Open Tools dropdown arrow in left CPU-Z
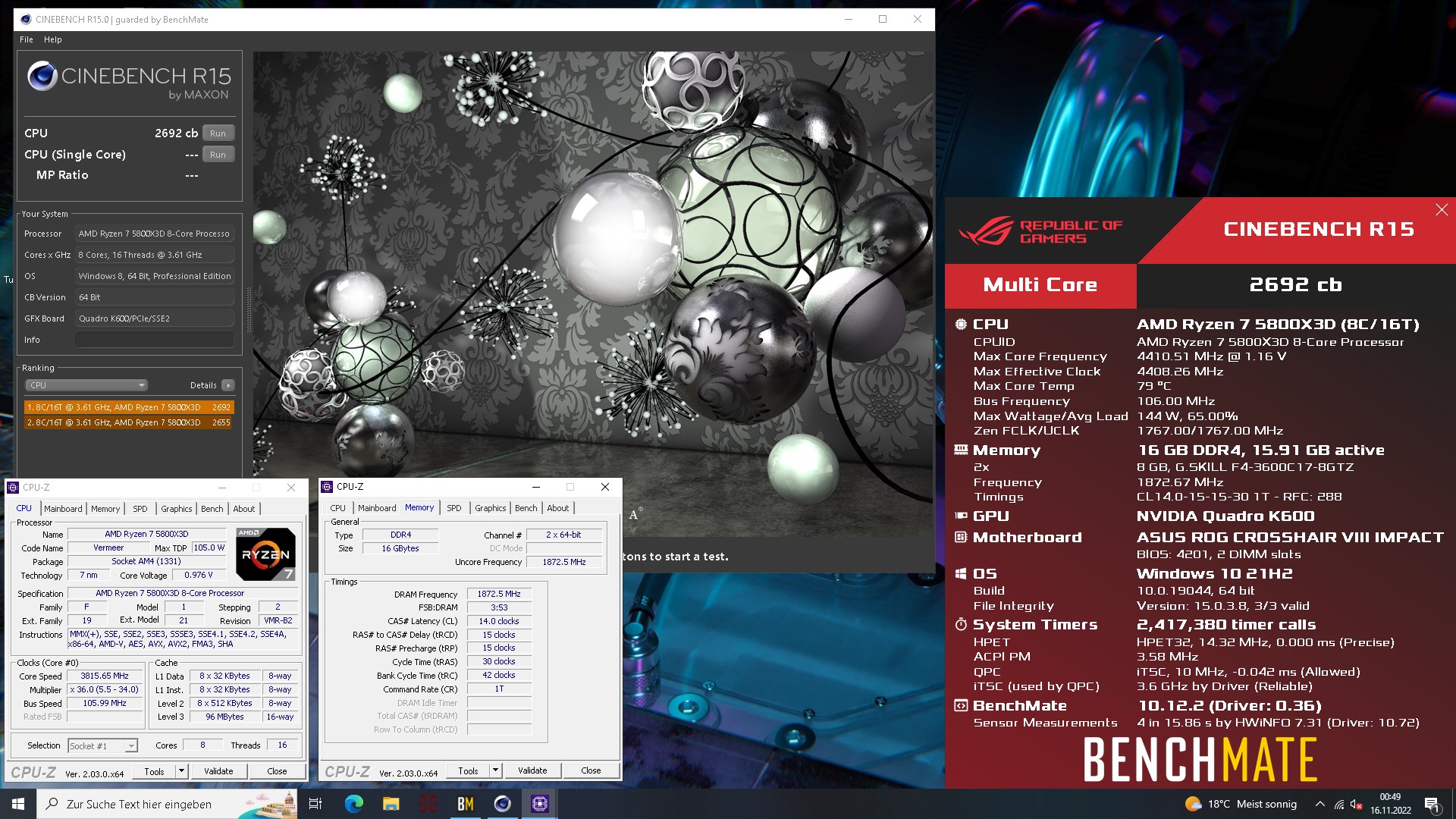This screenshot has width=1456, height=819. 181,771
